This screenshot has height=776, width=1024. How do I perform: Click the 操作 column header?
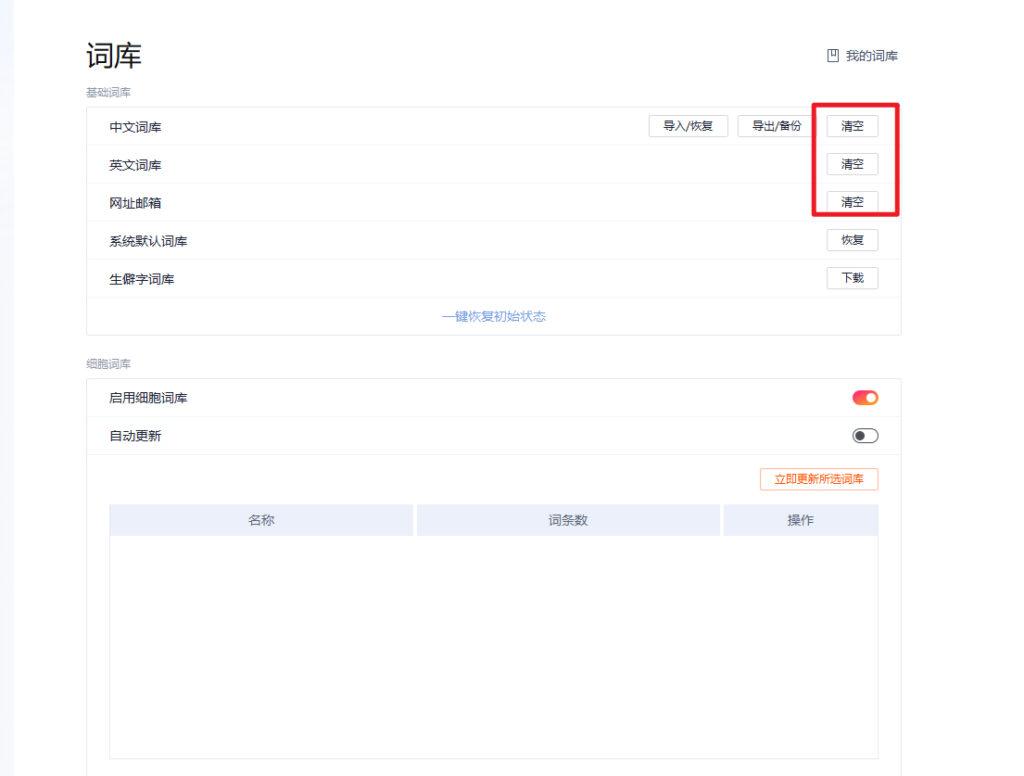coord(799,519)
